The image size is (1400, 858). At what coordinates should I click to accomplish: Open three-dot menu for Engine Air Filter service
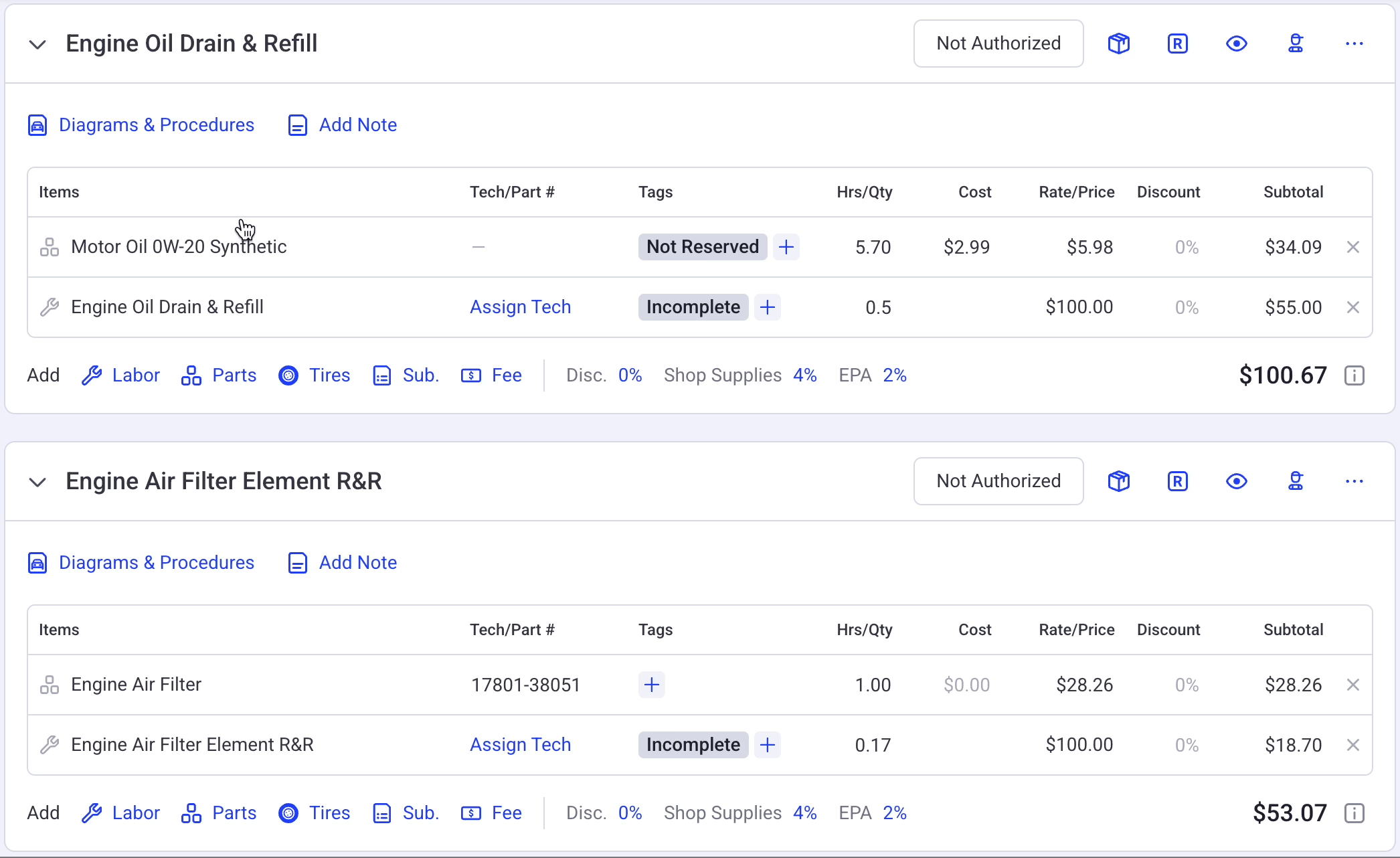point(1354,481)
